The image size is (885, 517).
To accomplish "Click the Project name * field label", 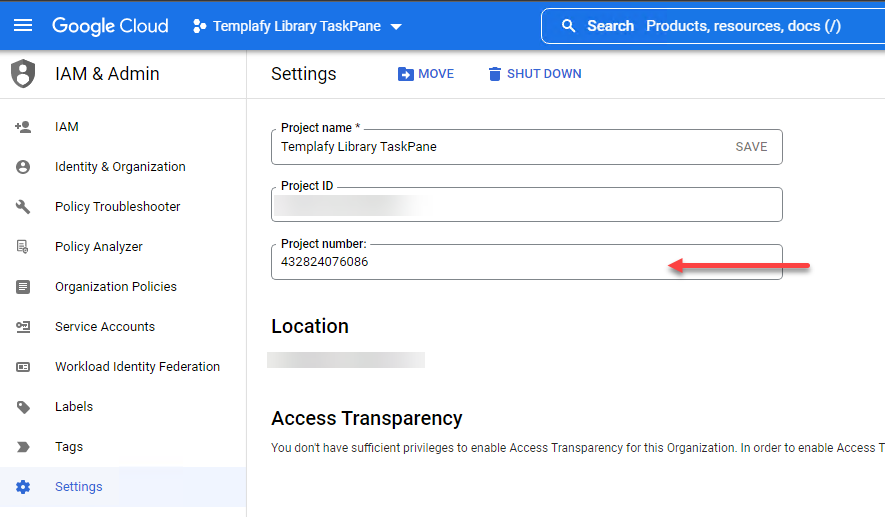I will coord(321,128).
